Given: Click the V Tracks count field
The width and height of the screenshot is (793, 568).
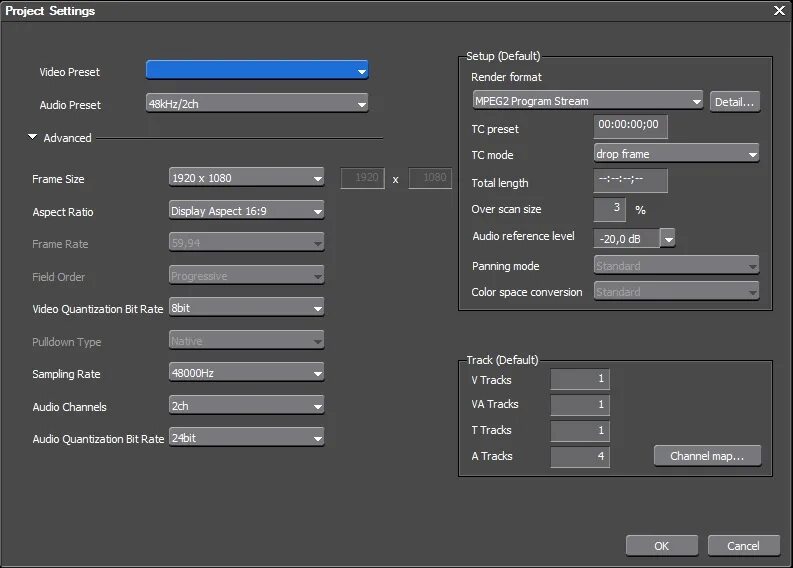Looking at the screenshot, I should coord(580,379).
